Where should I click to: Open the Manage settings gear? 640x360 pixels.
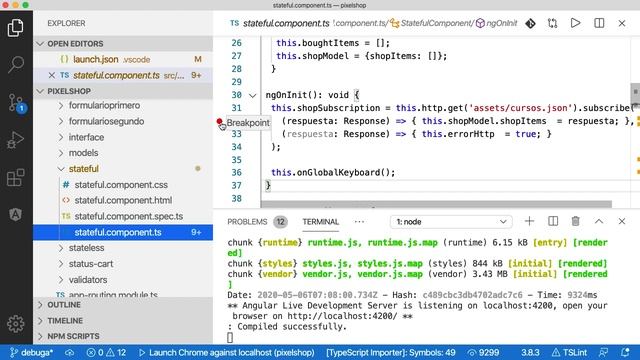tap(16, 324)
